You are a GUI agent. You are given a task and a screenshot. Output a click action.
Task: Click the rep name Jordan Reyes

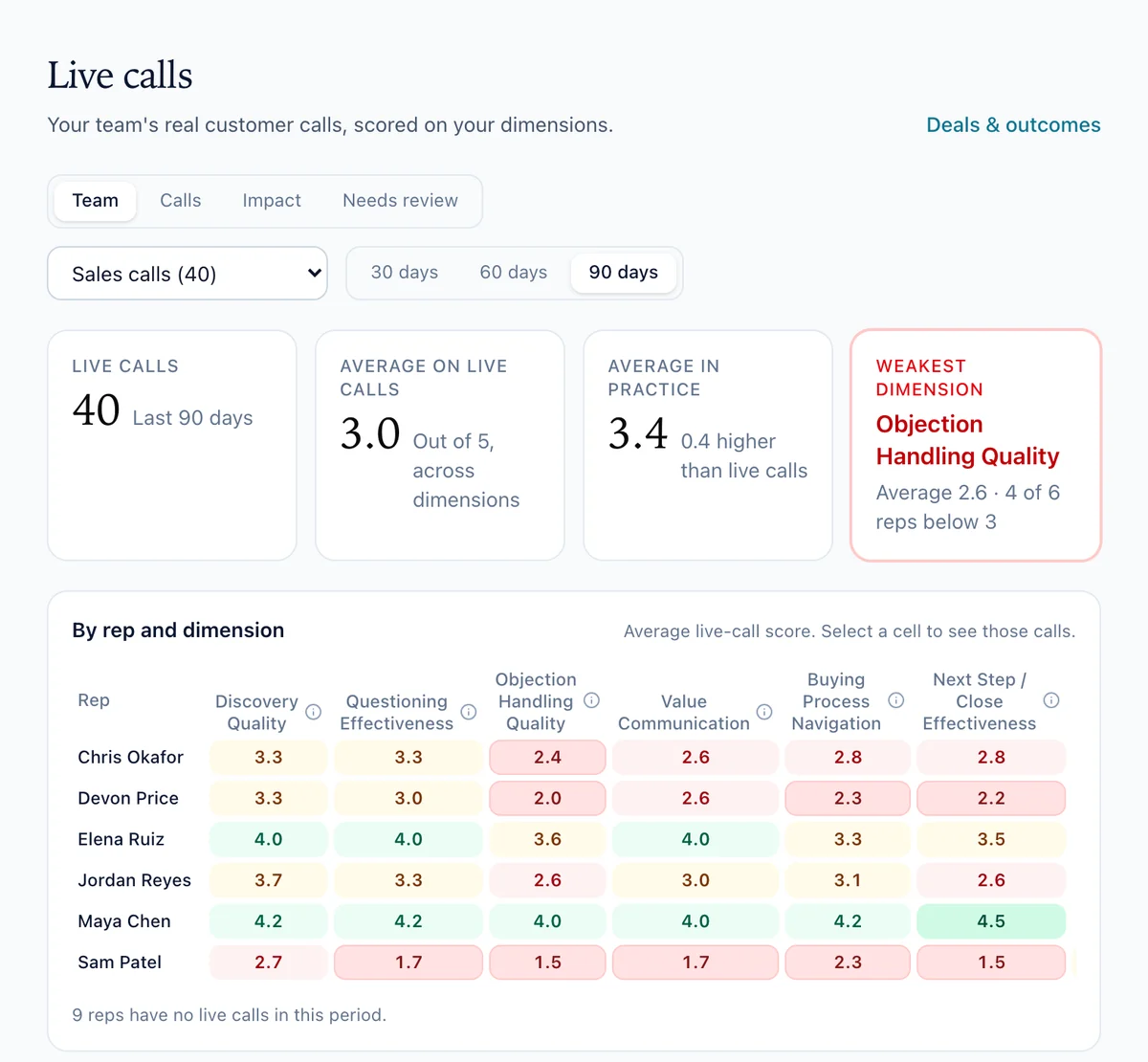[x=134, y=880]
